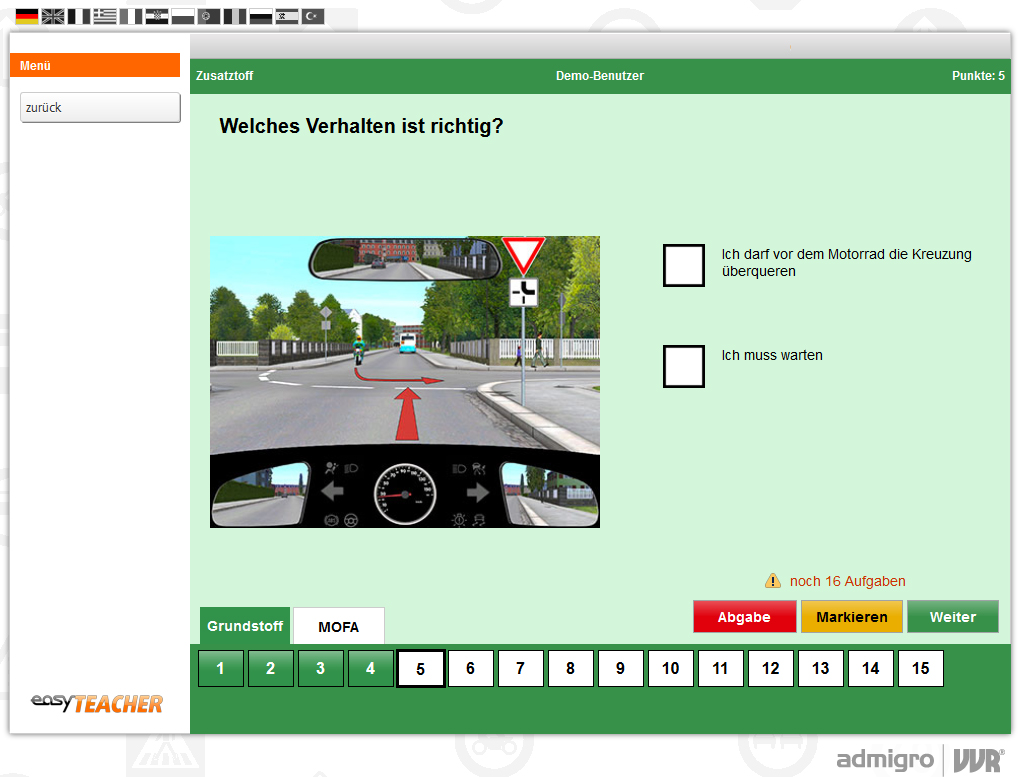This screenshot has width=1024, height=777.
Task: Open the MOFA tab
Action: coord(337,626)
